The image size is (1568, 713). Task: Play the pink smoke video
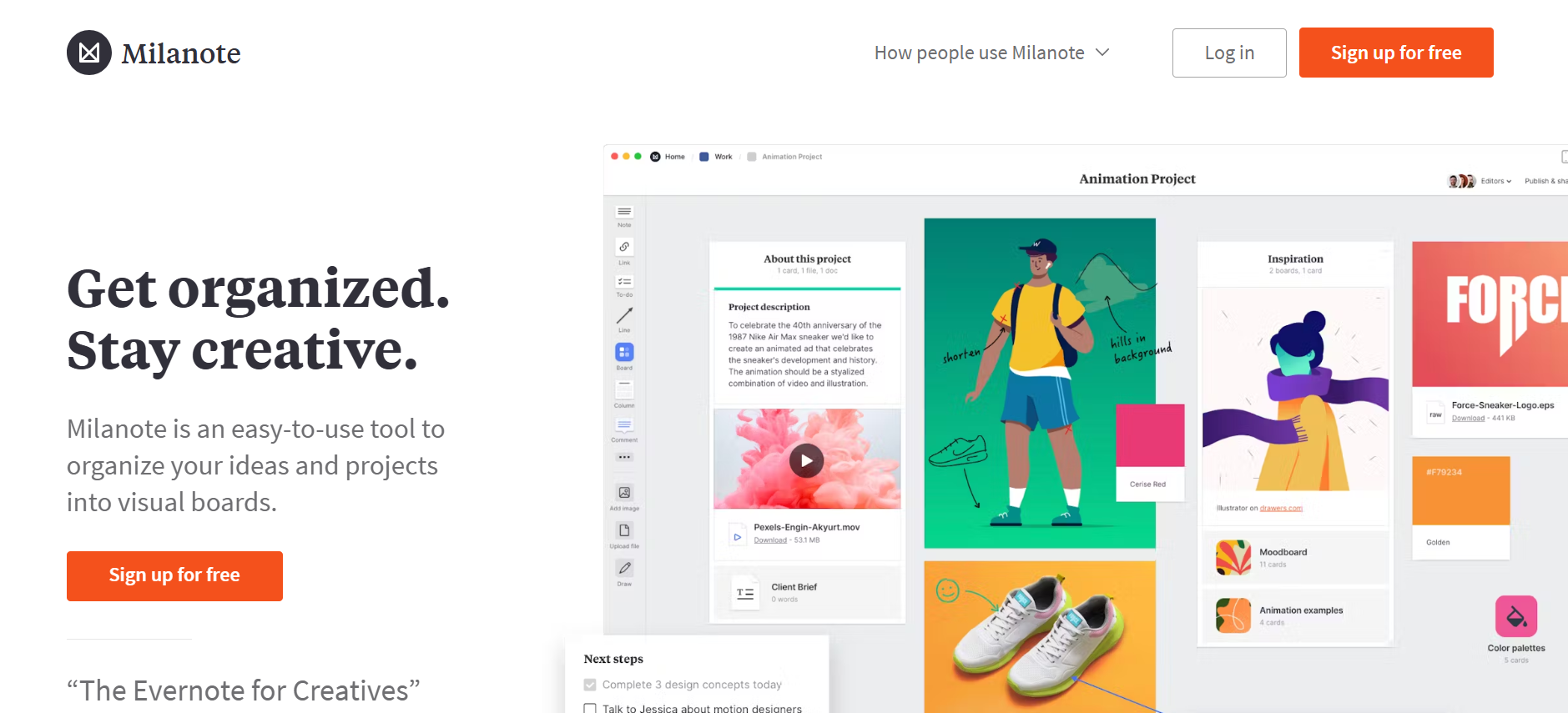pyautogui.click(x=807, y=460)
